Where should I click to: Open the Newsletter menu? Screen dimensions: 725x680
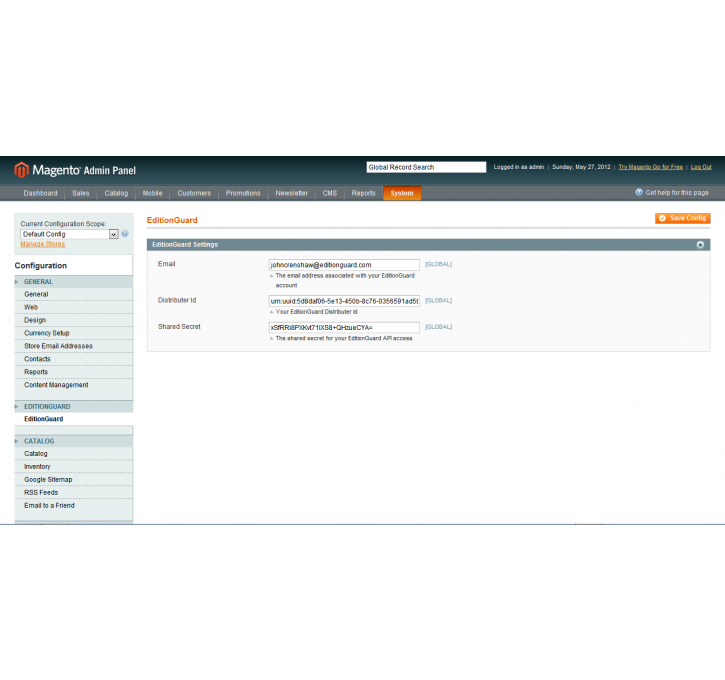(291, 193)
